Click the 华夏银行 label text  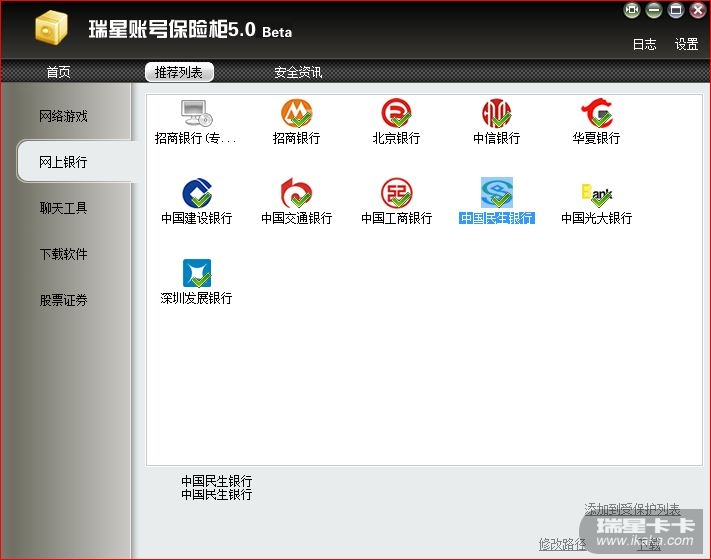click(x=596, y=138)
